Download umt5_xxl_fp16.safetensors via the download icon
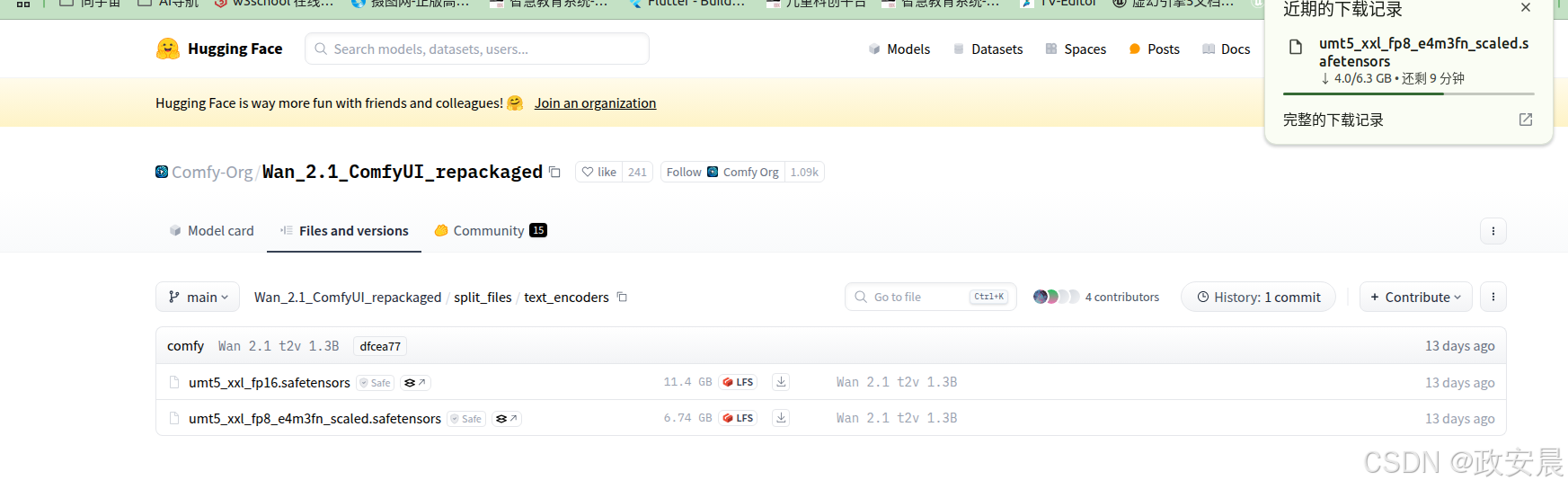The image size is (1568, 489). click(x=782, y=382)
